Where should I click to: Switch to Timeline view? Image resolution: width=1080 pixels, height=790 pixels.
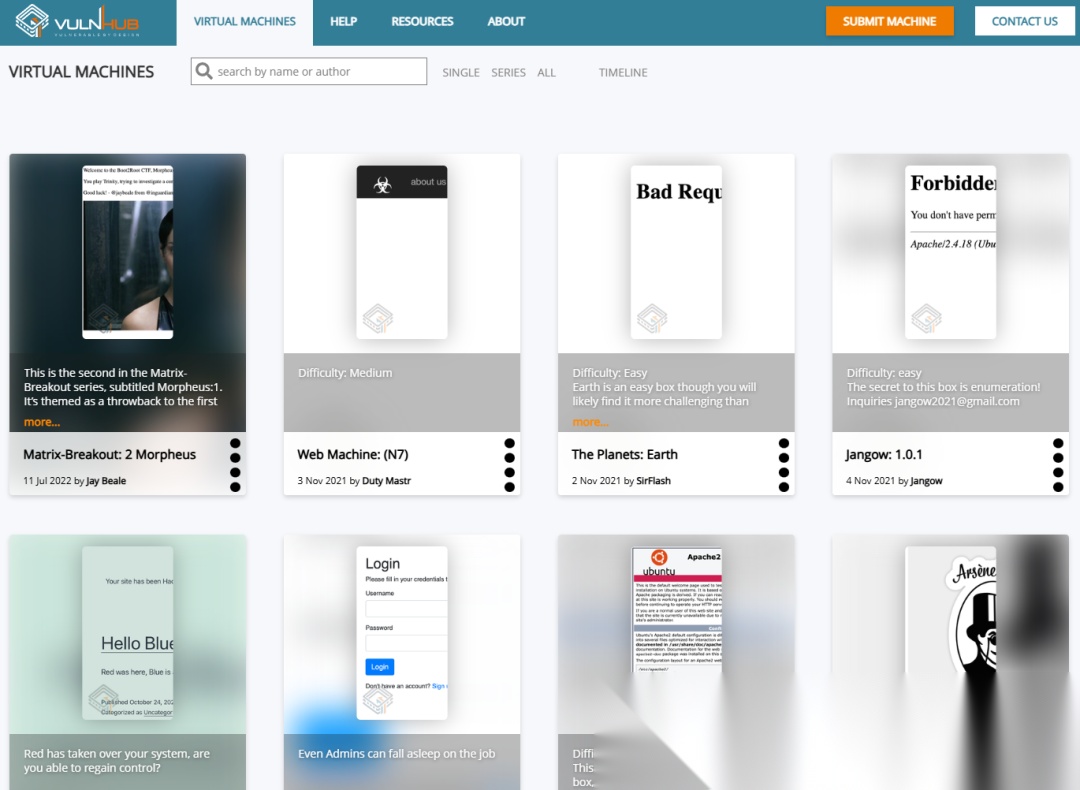pyautogui.click(x=623, y=72)
